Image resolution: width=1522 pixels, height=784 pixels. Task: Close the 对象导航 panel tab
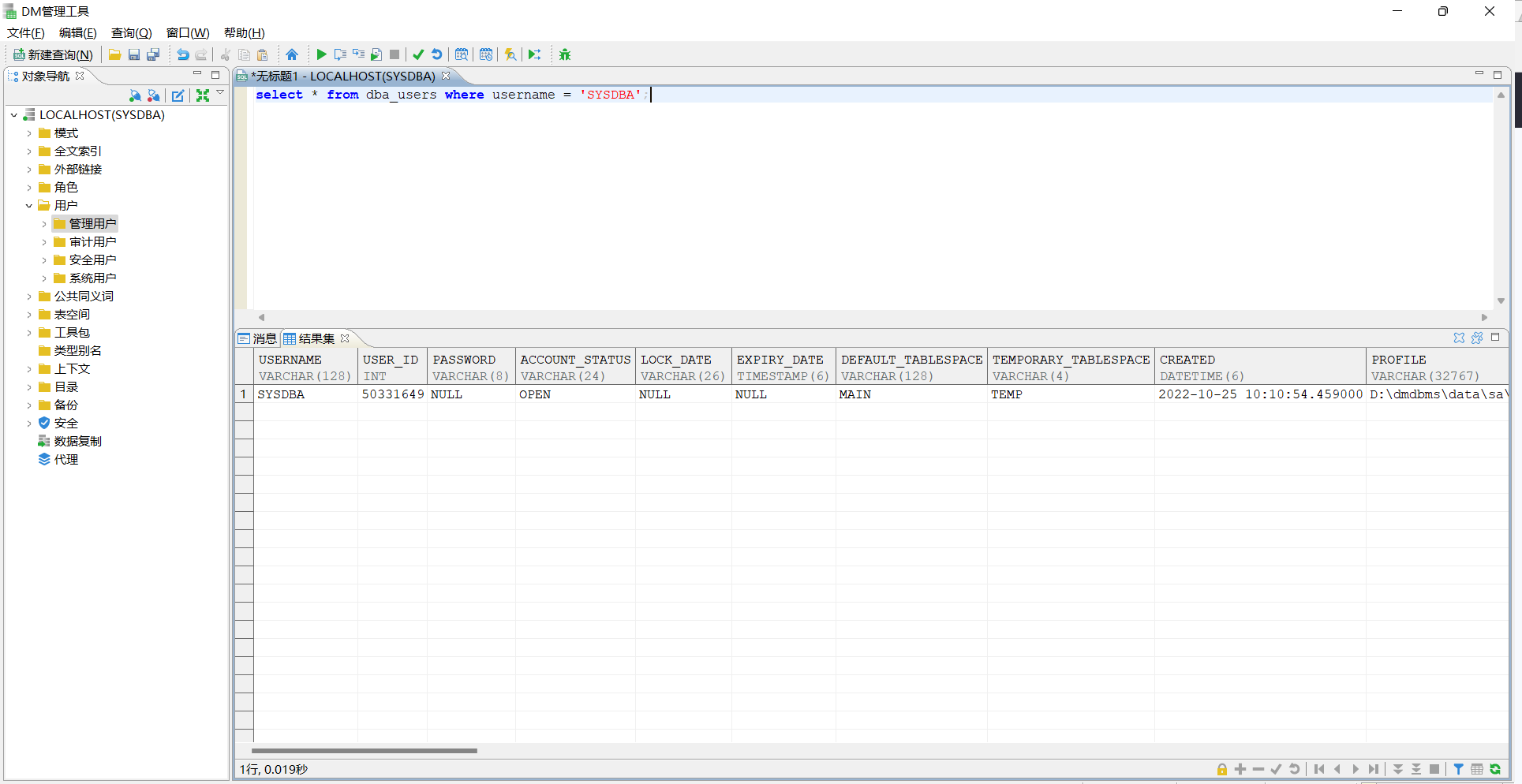click(80, 76)
